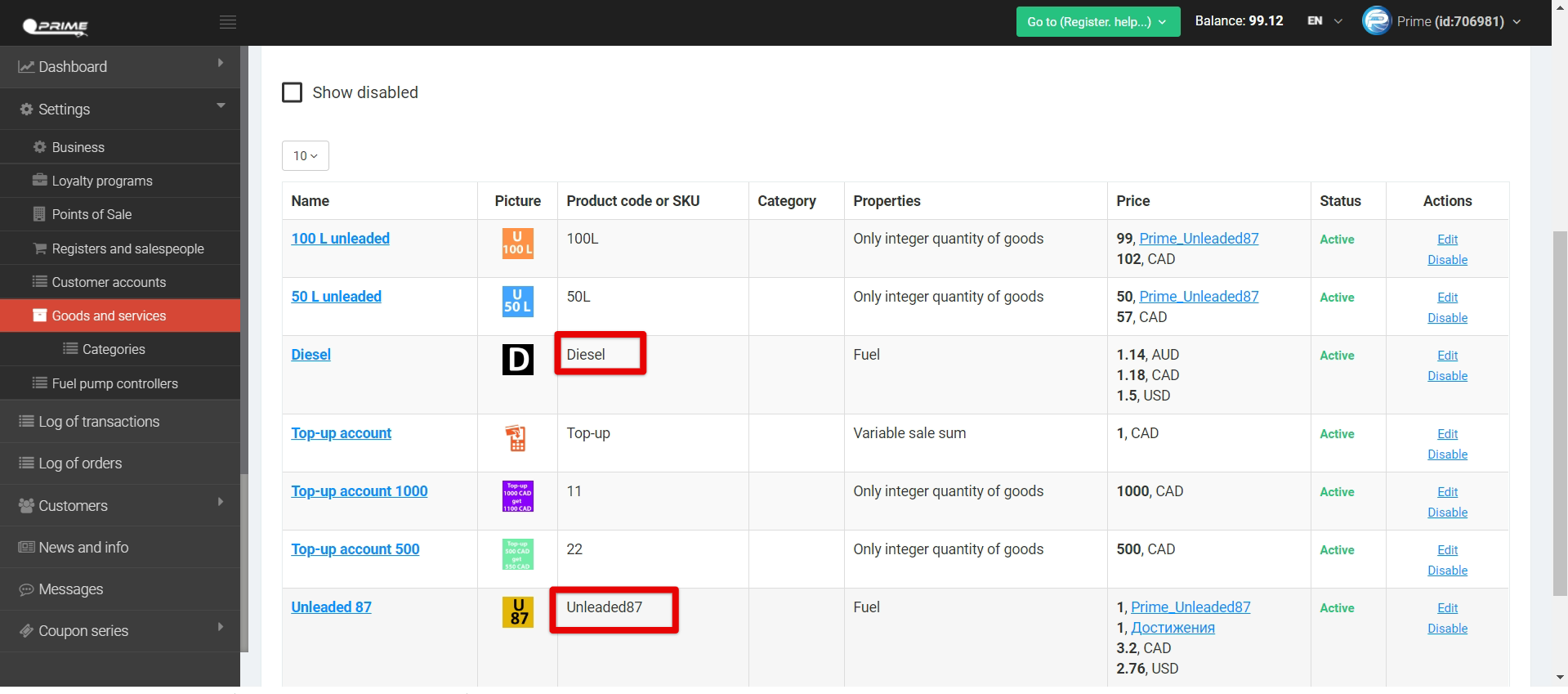Open Log of transactions menu item
The width and height of the screenshot is (1568, 694).
coord(99,422)
